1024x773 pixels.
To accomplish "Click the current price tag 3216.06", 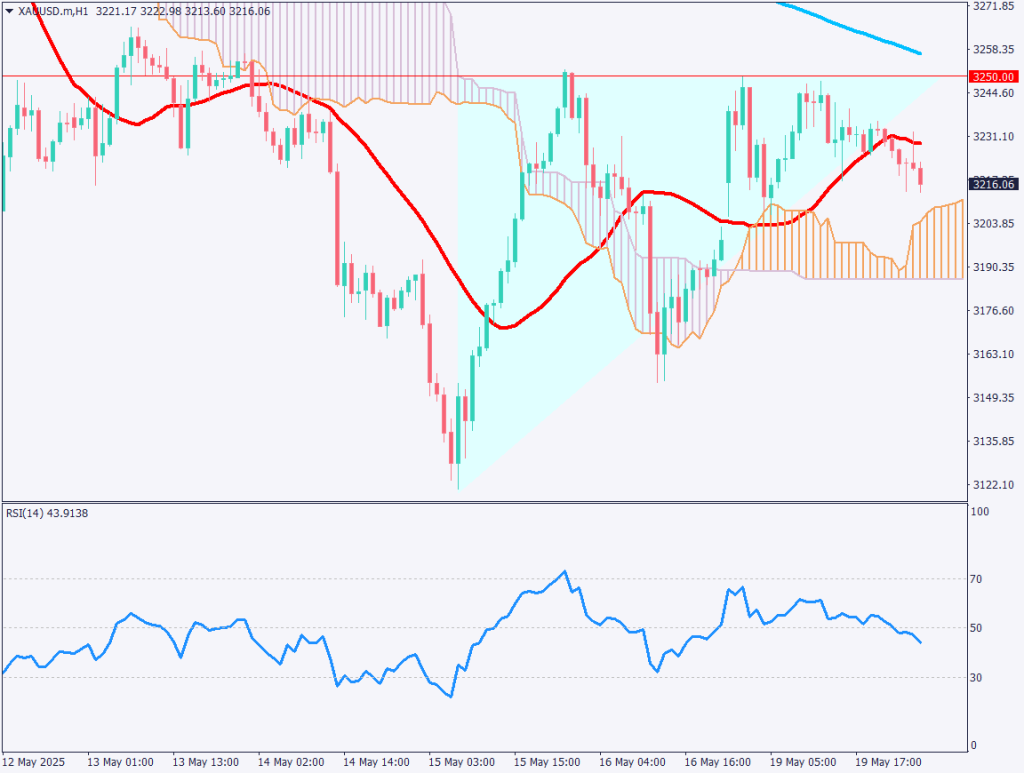I will pyautogui.click(x=992, y=184).
